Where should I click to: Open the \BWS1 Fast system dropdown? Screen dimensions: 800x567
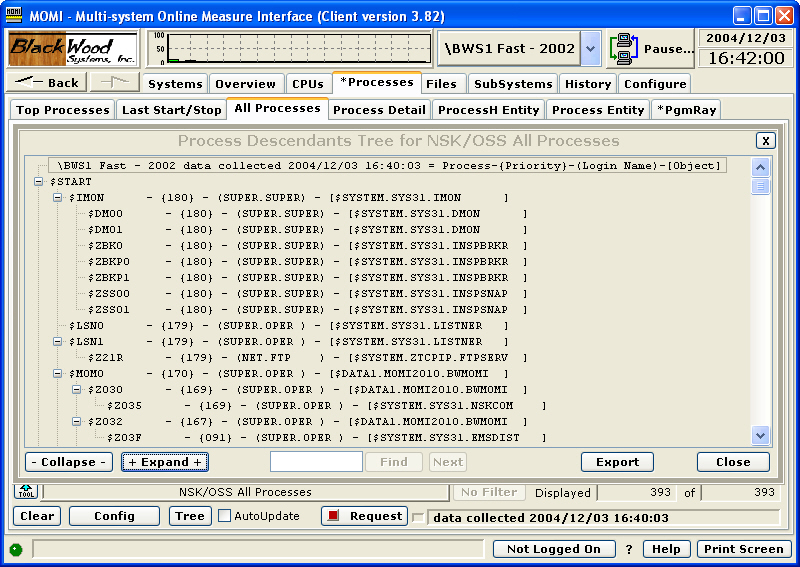point(590,49)
